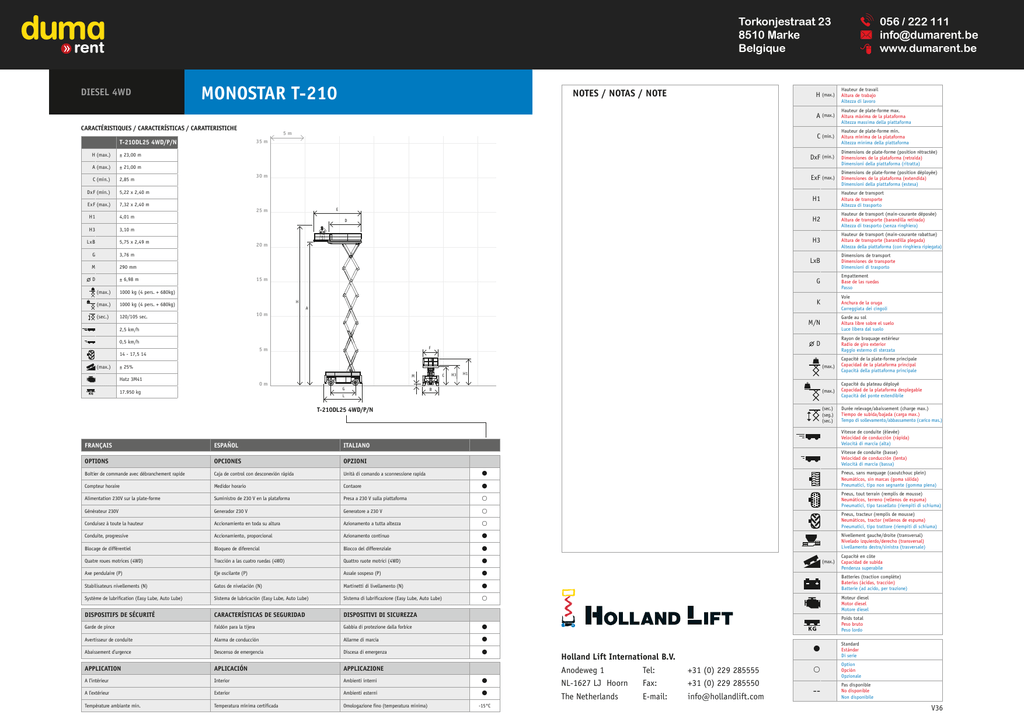Click the Abaissement d'urgence row text

108,652
